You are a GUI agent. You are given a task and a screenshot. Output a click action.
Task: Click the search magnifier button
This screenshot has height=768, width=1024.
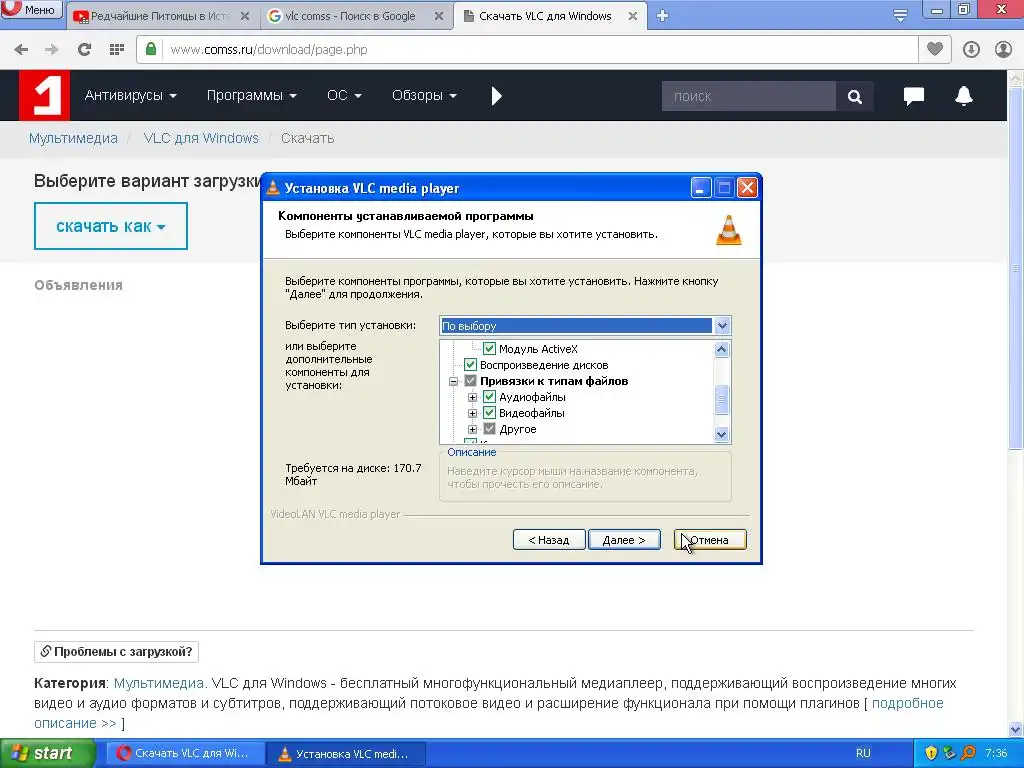[x=854, y=97]
